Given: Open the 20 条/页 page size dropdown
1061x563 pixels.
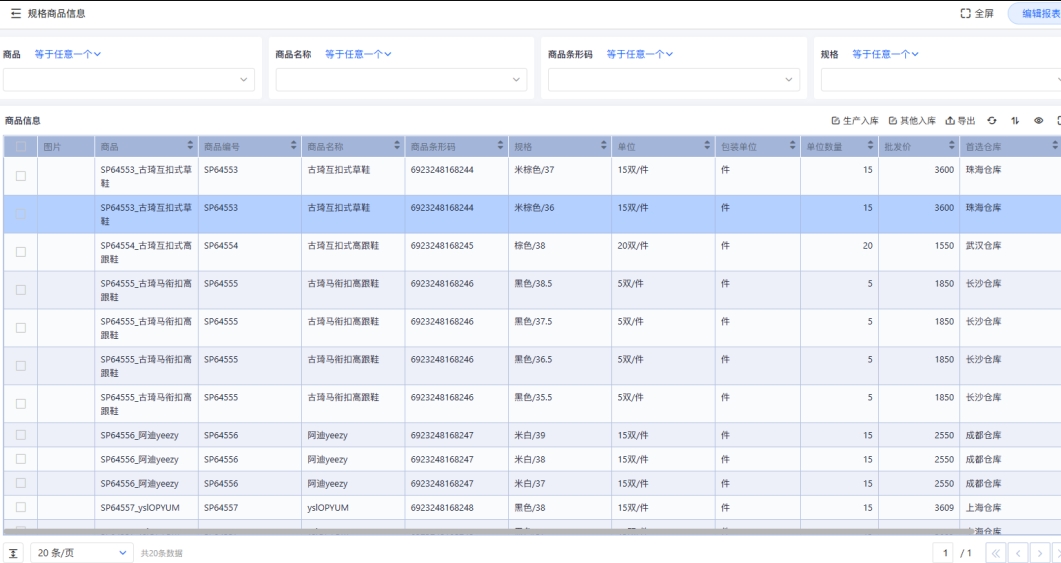Looking at the screenshot, I should 82,553.
